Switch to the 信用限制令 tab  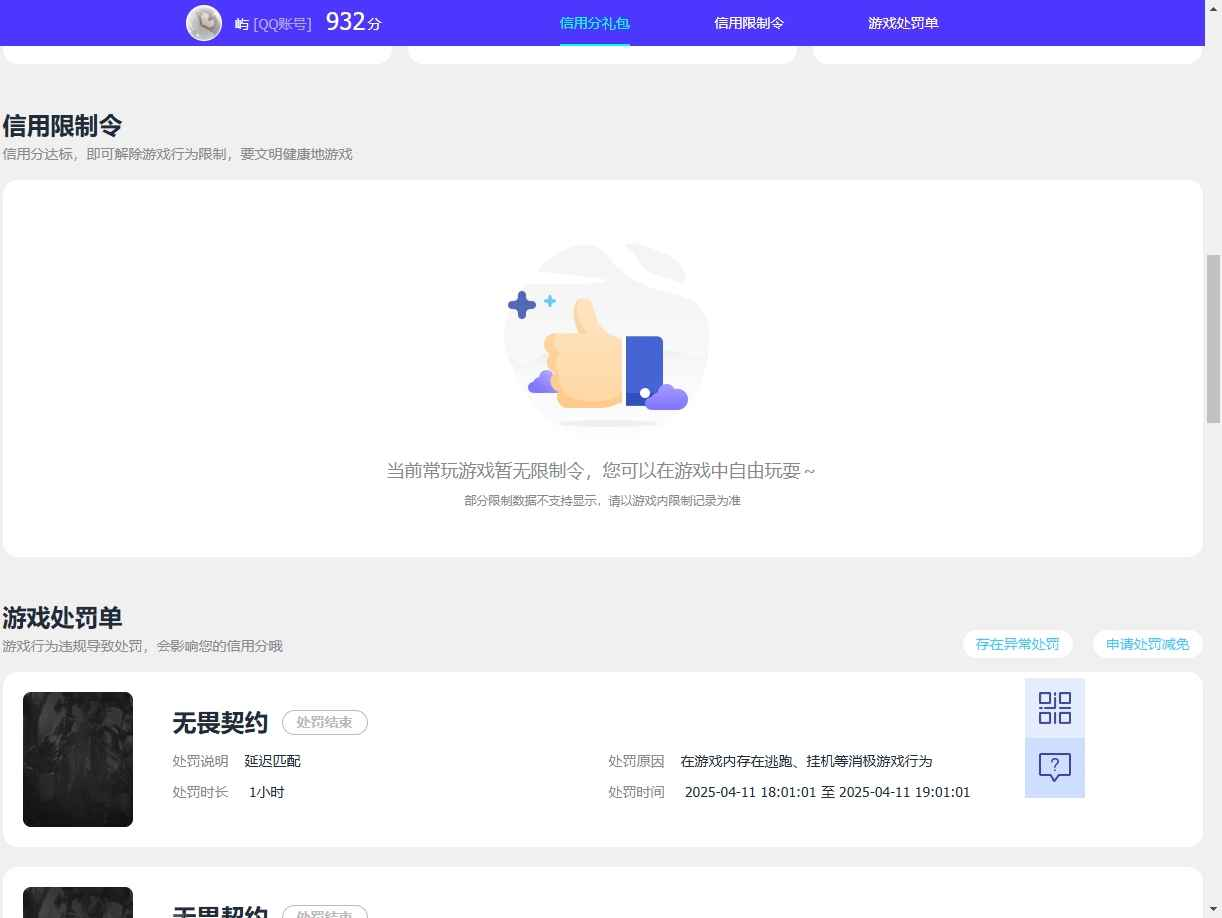click(749, 23)
